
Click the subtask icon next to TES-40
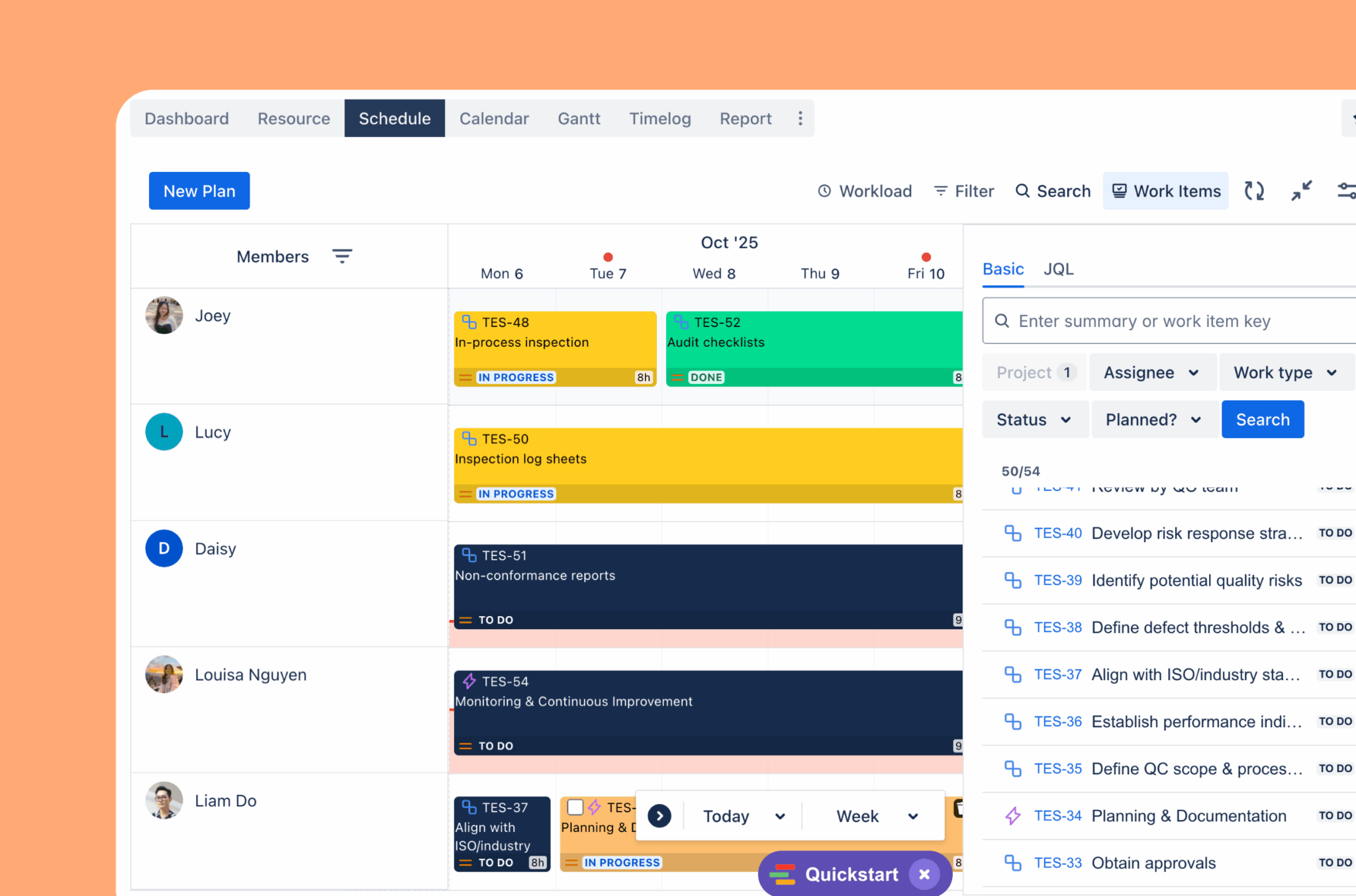tap(1012, 533)
